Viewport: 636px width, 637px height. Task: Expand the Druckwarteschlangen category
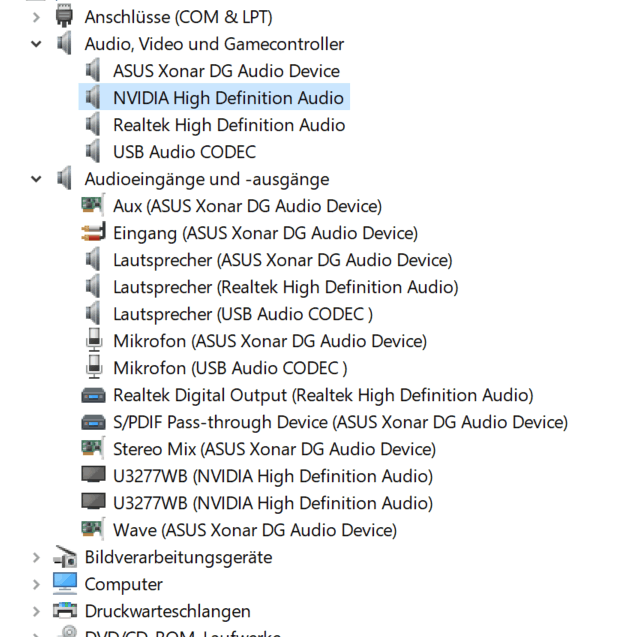click(x=36, y=611)
